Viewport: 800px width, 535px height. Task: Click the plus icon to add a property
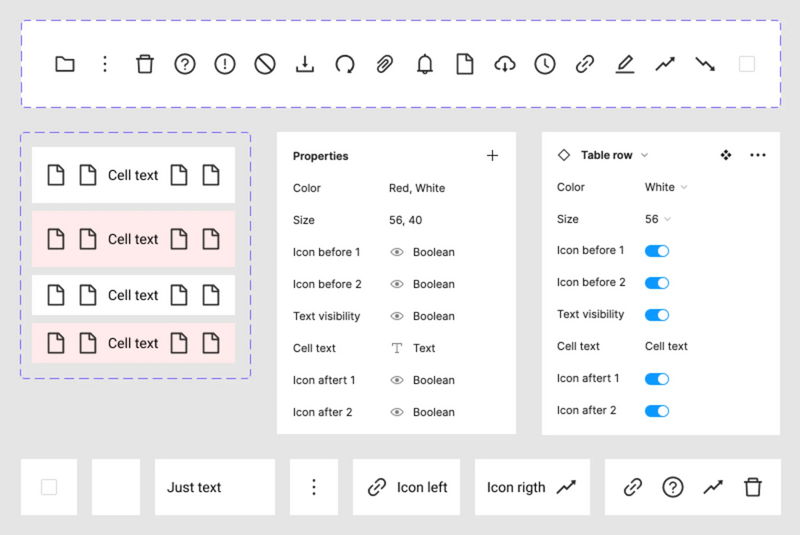point(492,156)
